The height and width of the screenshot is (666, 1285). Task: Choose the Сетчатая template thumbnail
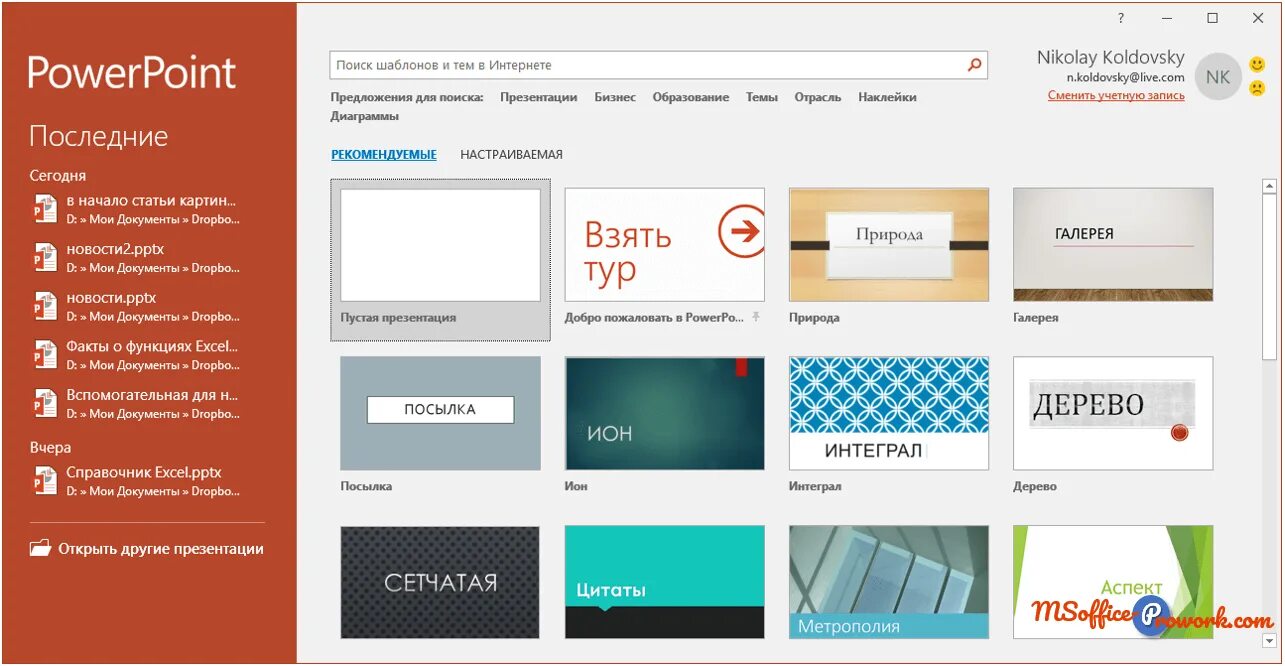[440, 582]
